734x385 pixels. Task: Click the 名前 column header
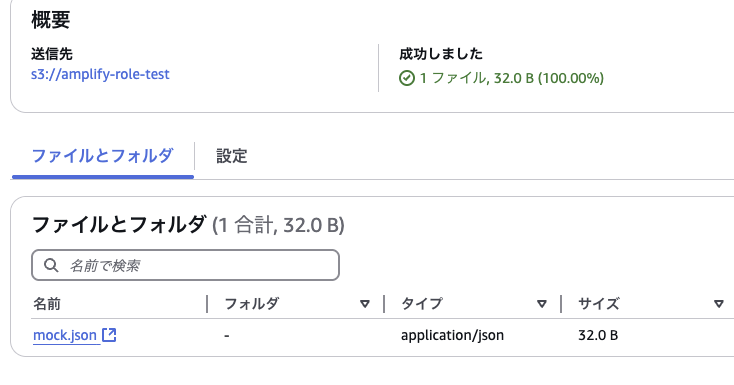coord(47,304)
